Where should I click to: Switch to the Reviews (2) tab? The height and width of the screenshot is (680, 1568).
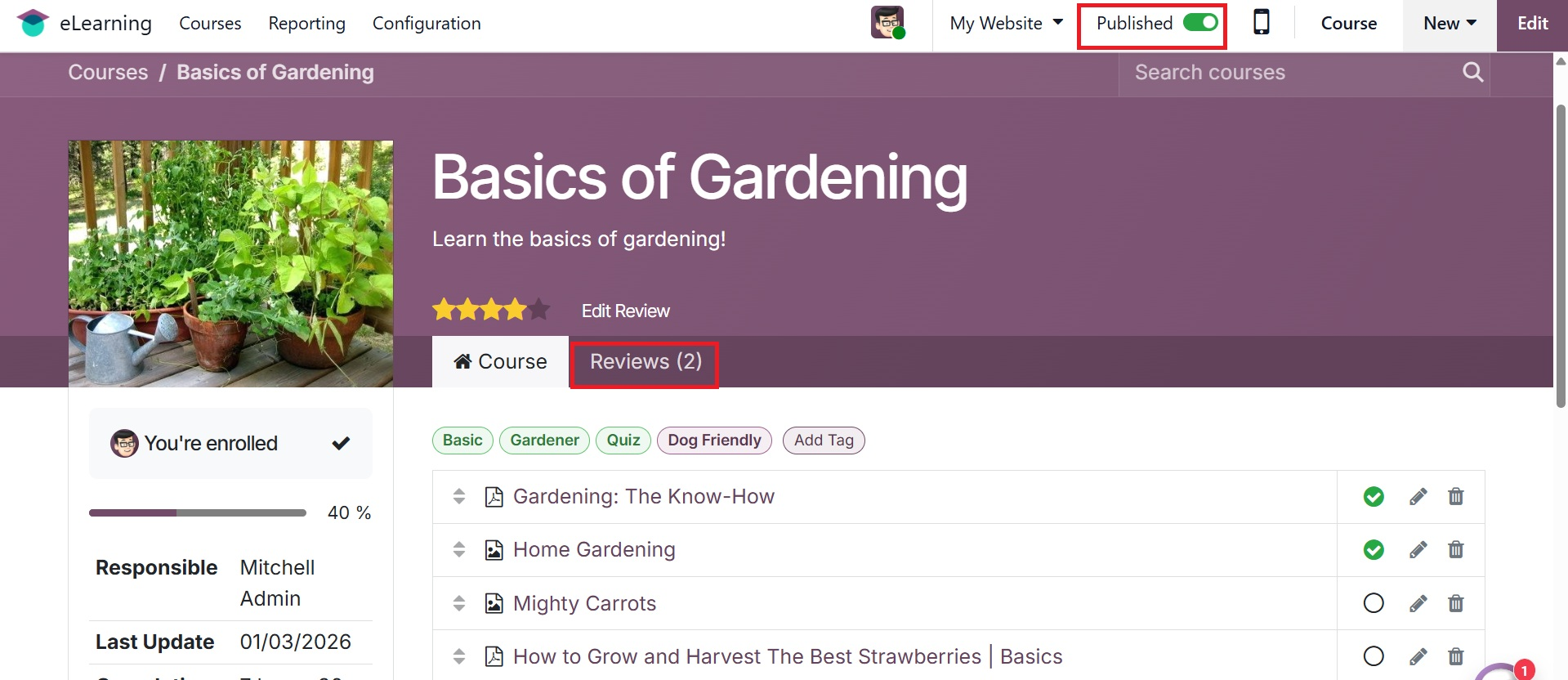[x=645, y=362]
